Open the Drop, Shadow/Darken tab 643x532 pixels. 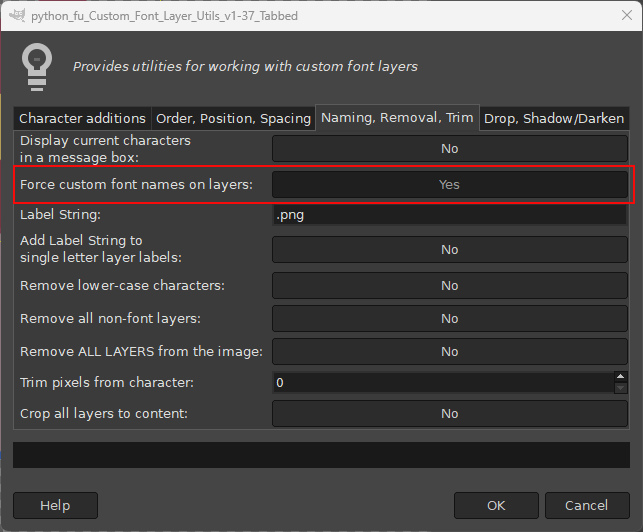pos(554,119)
